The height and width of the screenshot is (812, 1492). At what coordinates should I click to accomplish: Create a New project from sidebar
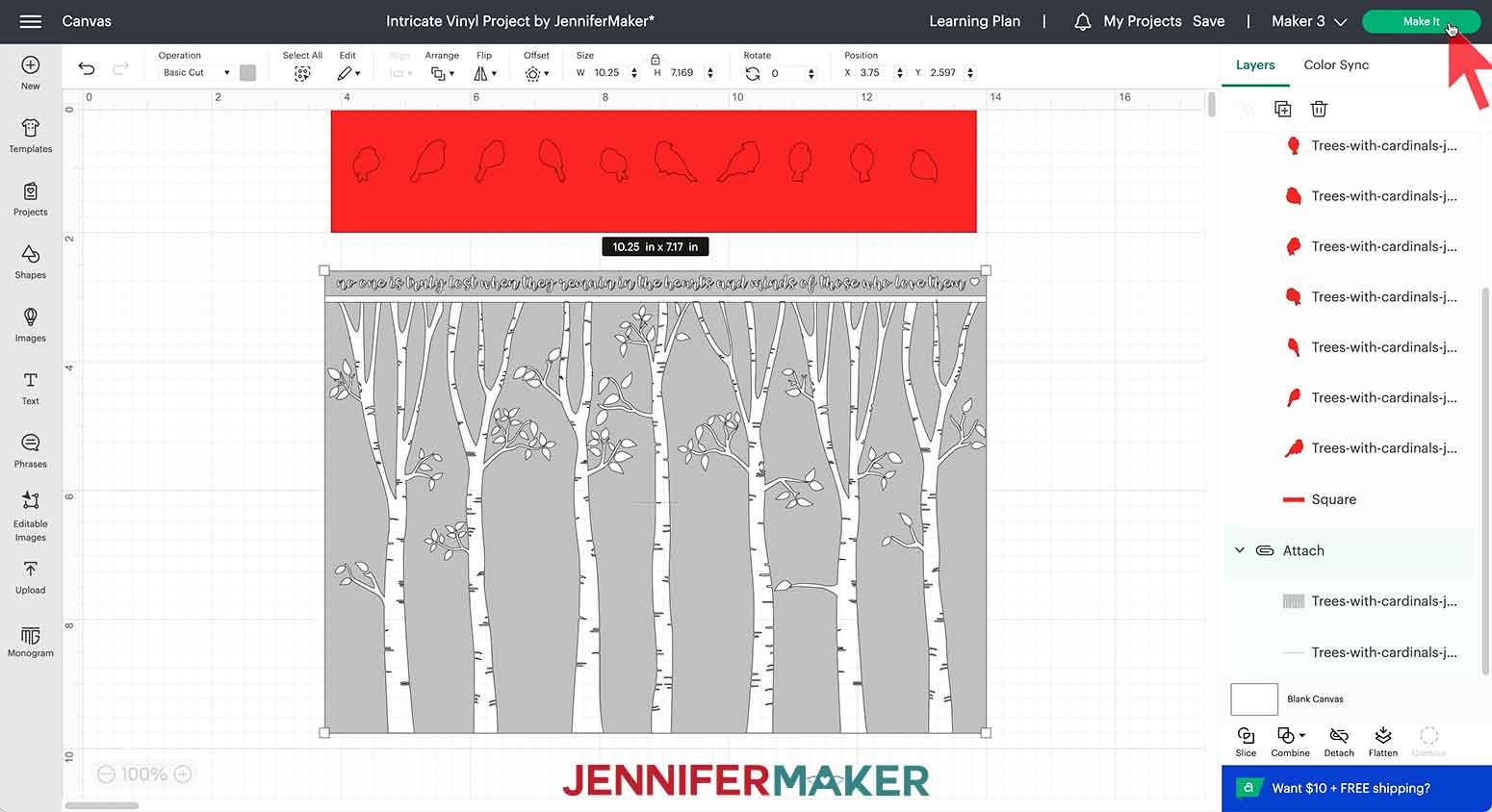click(x=31, y=72)
